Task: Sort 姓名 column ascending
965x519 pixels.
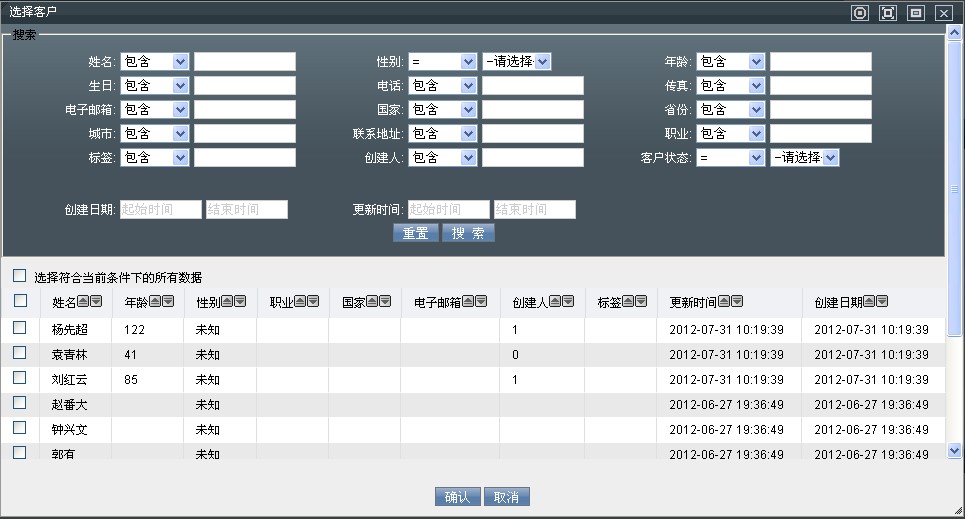Action: (84, 302)
